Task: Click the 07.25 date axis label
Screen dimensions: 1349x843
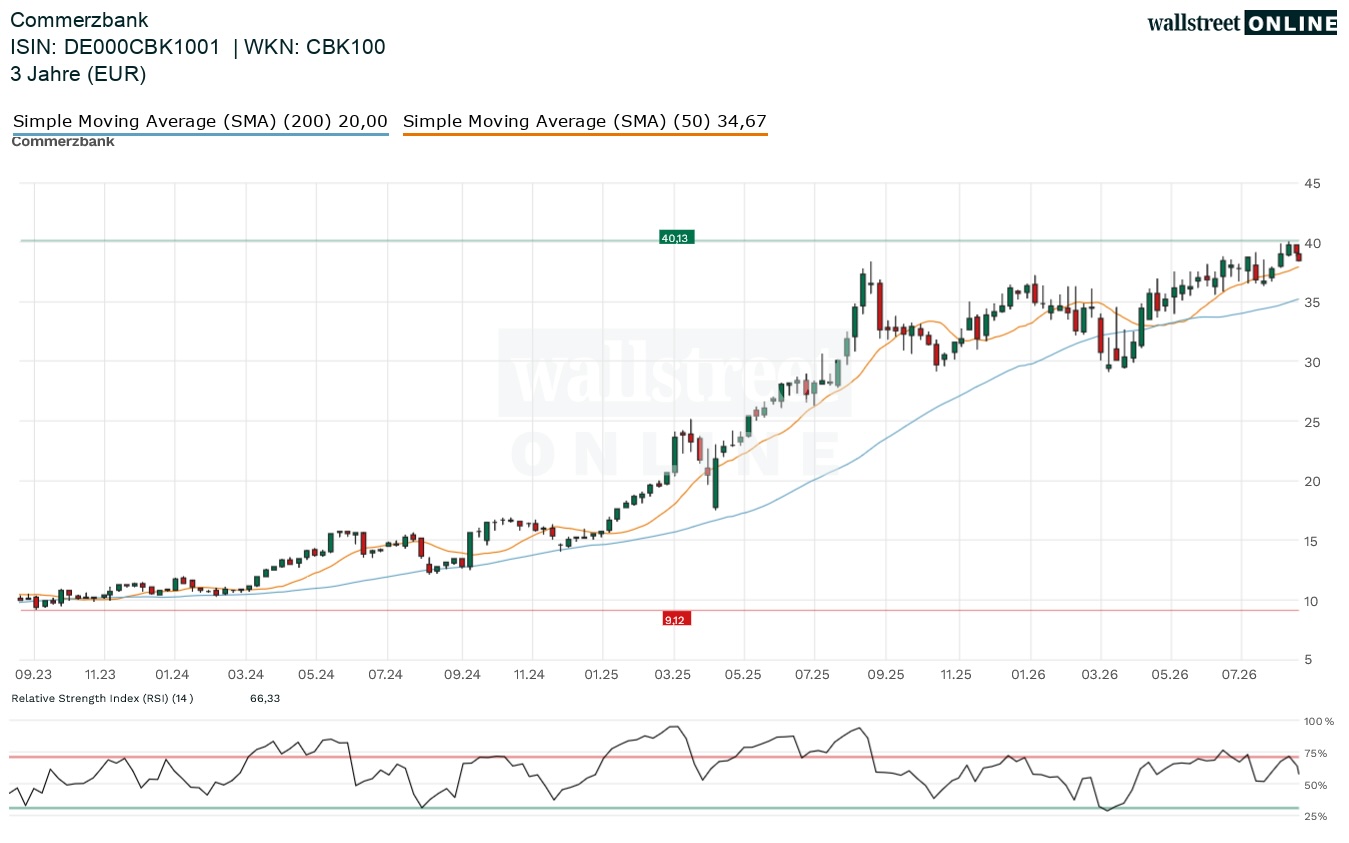Action: coord(812,675)
